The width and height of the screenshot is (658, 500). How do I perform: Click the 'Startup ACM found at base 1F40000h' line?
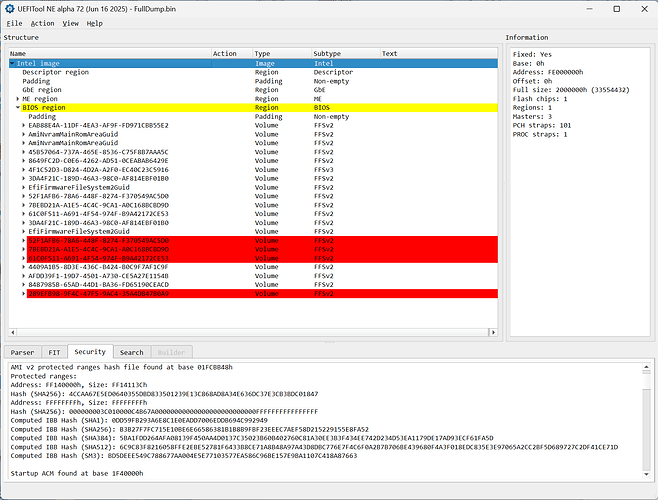[77, 473]
